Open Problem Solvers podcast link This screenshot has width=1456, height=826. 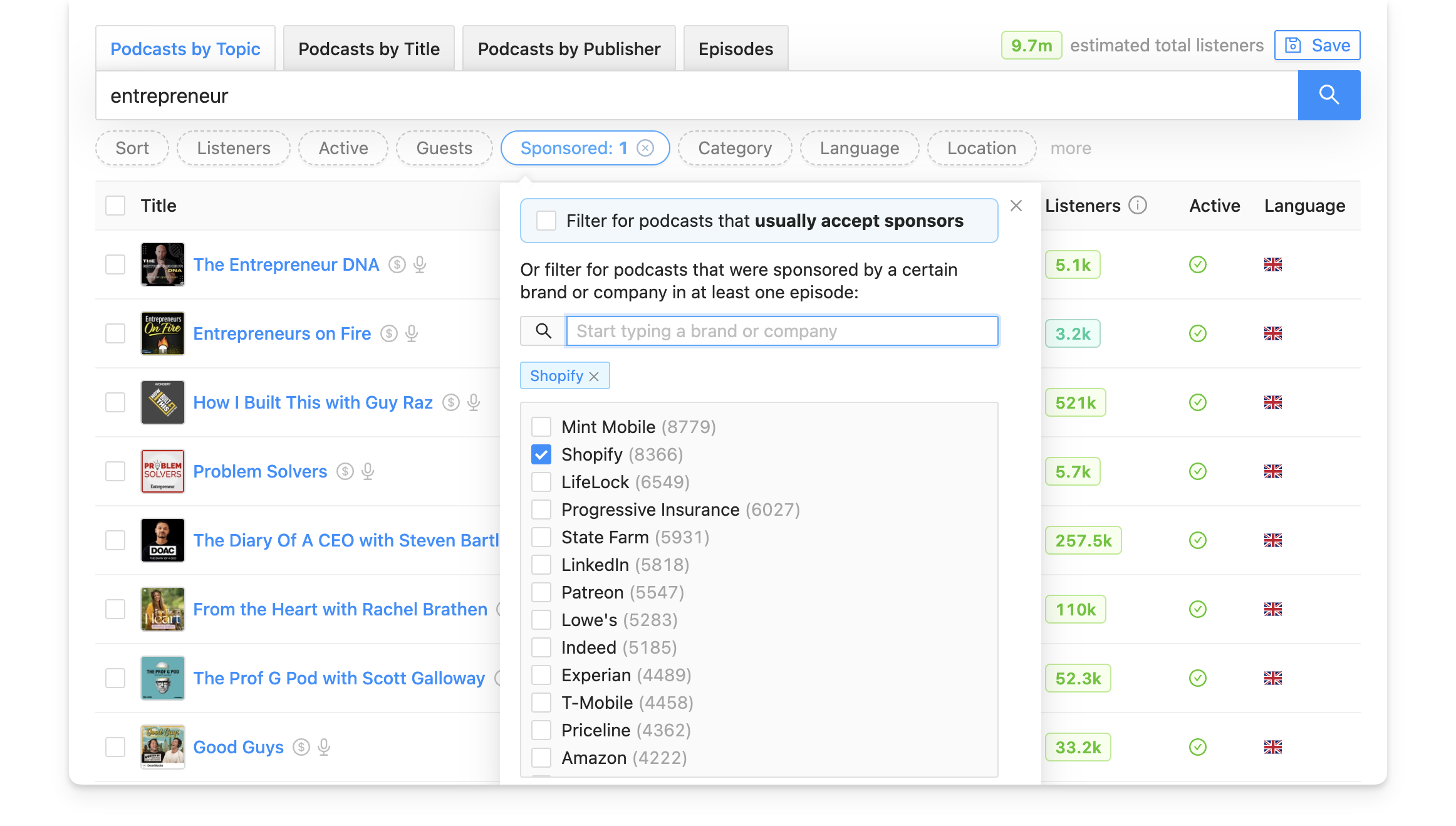[260, 471]
